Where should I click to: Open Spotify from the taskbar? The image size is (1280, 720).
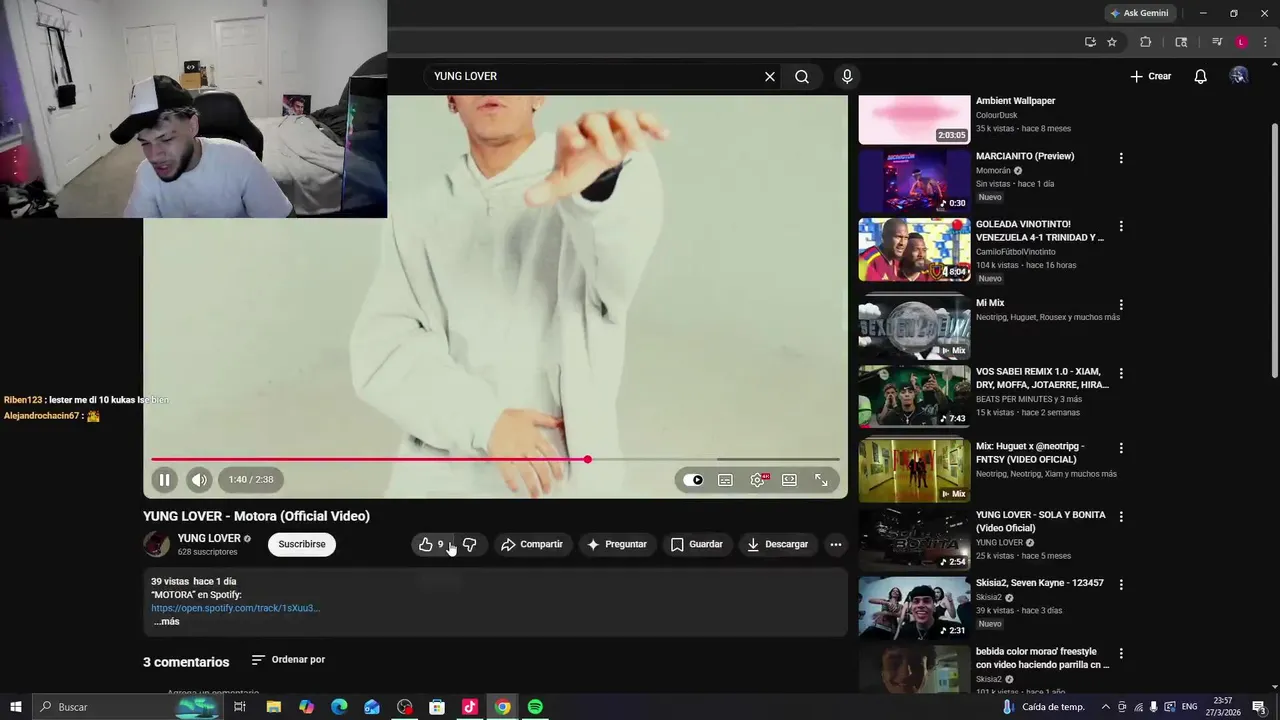[x=535, y=707]
